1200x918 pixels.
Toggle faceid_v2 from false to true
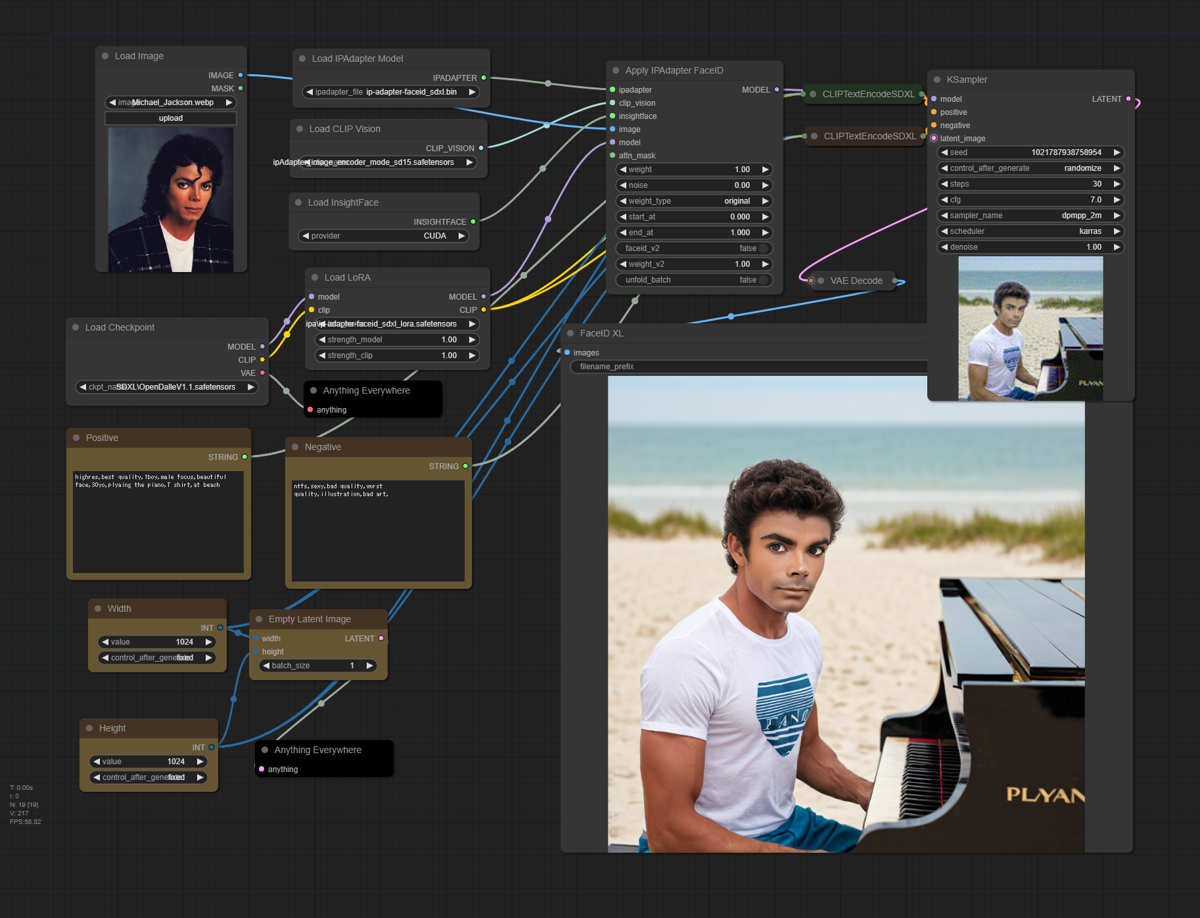(x=693, y=248)
